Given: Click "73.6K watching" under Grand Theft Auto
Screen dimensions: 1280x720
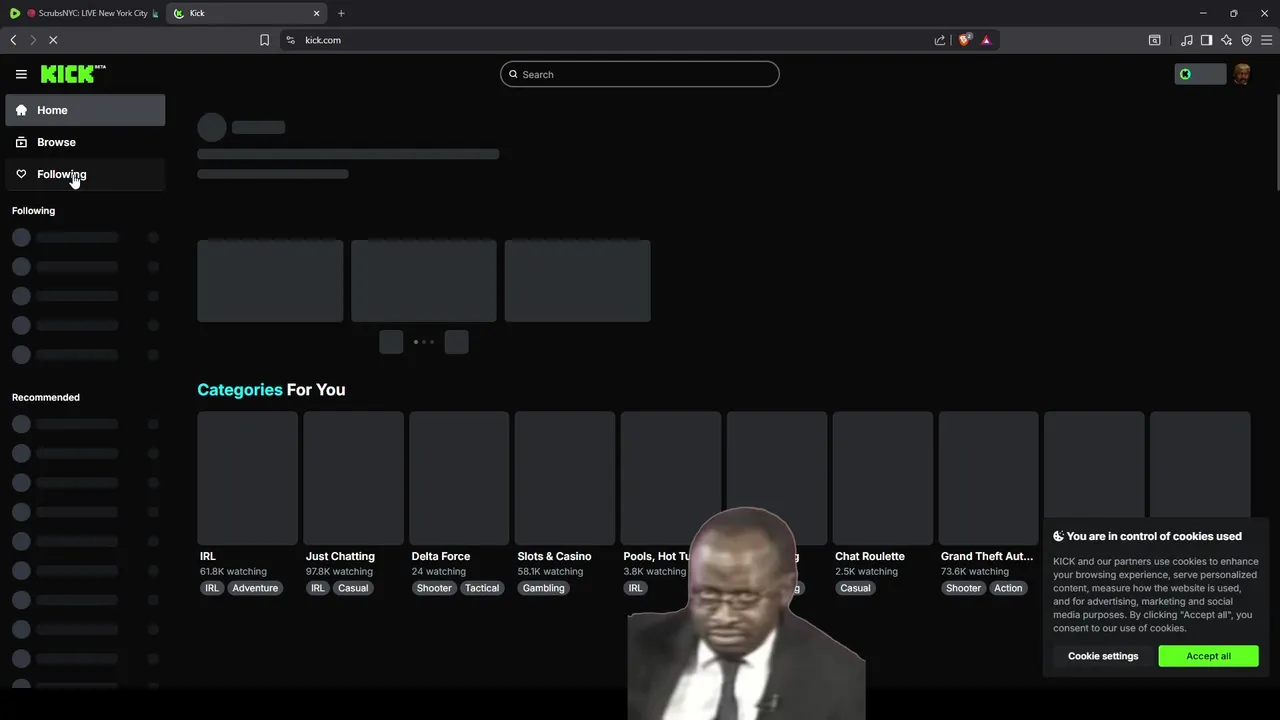Looking at the screenshot, I should 974,572.
